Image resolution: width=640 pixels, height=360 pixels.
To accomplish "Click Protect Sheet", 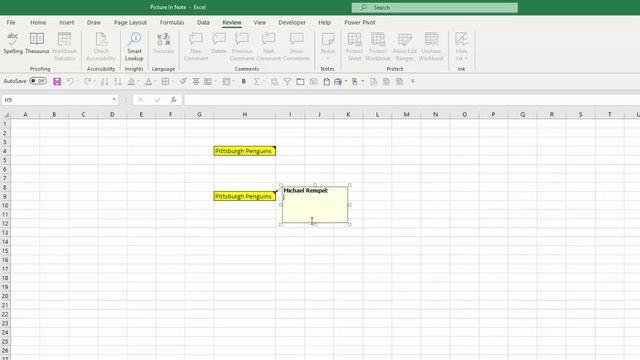I will pos(354,47).
